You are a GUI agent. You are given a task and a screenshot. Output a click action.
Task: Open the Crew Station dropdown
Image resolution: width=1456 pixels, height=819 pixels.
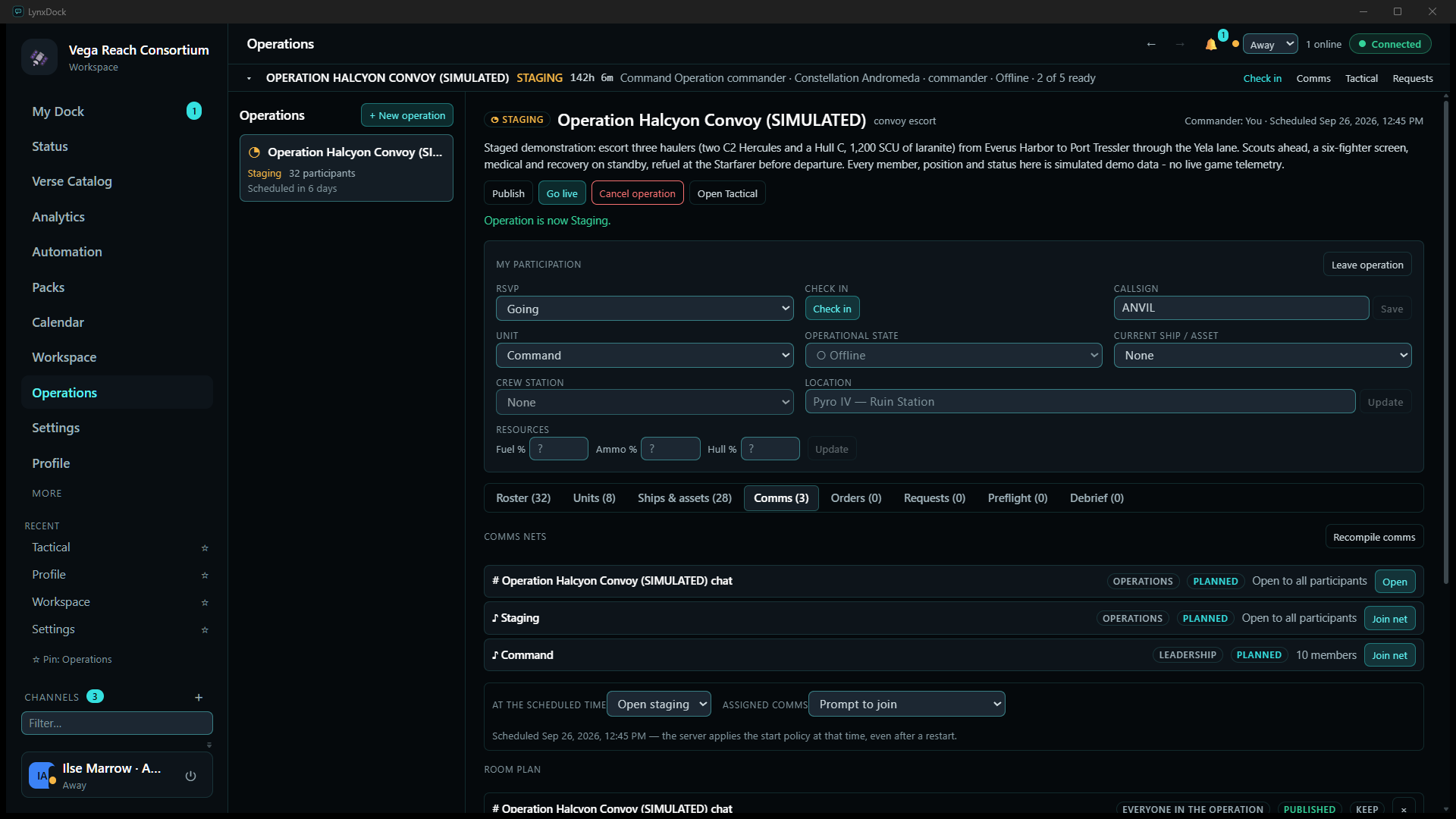[645, 403]
